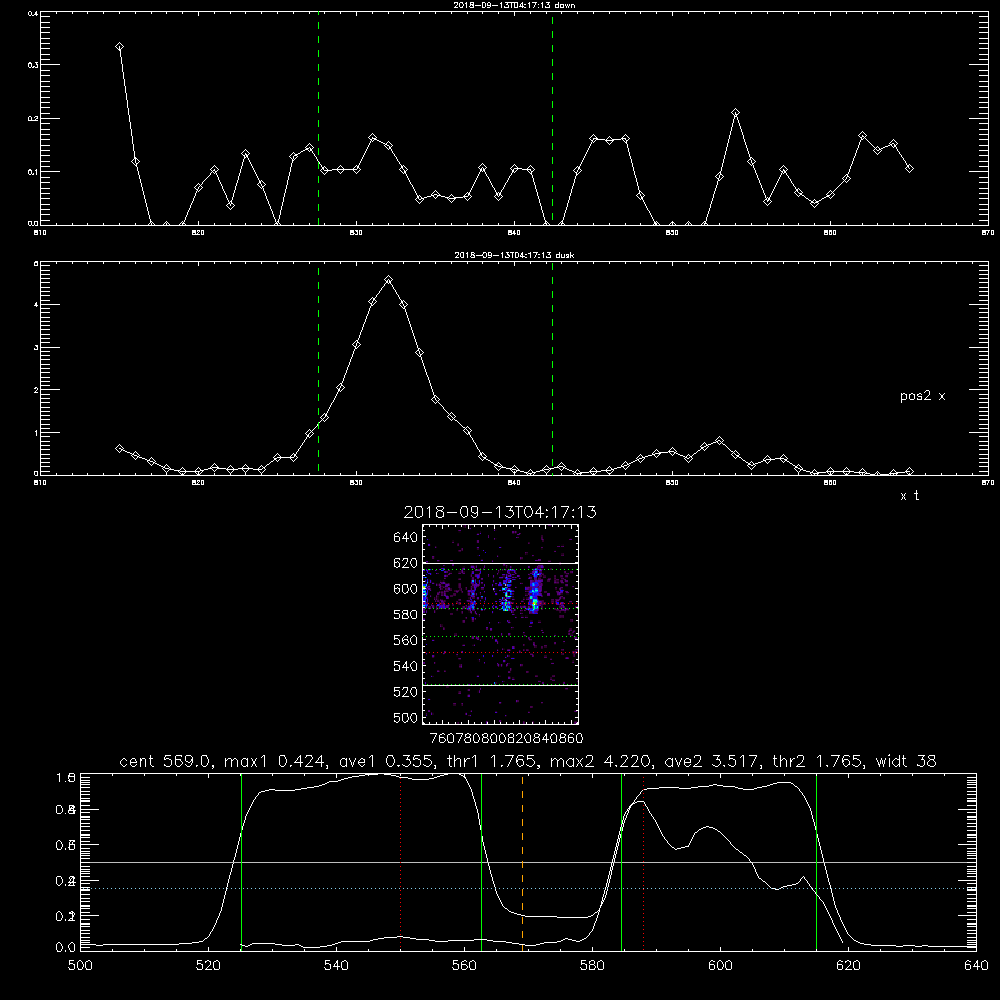Click the '580' x-axis label of bottom plot

(x=592, y=966)
